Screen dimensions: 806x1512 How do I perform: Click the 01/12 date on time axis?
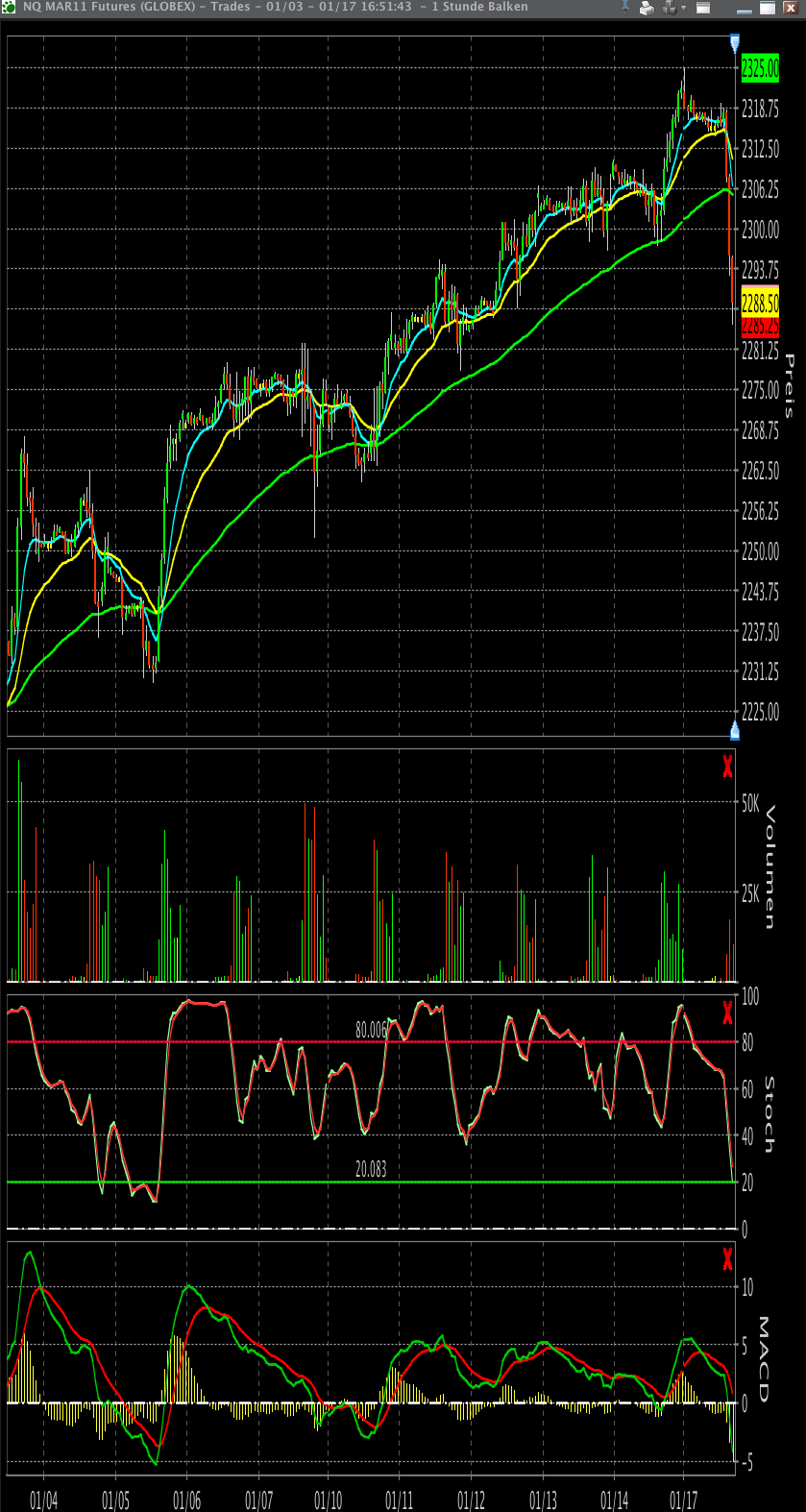click(471, 1500)
